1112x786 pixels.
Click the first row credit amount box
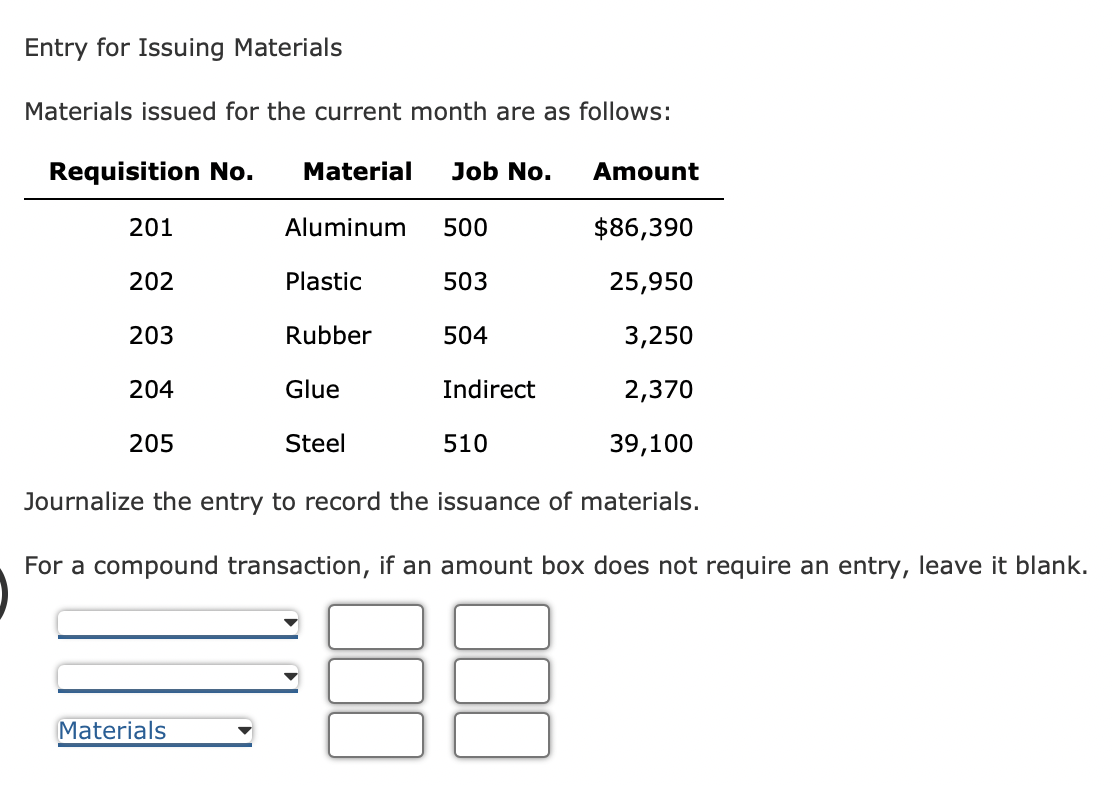pyautogui.click(x=501, y=627)
